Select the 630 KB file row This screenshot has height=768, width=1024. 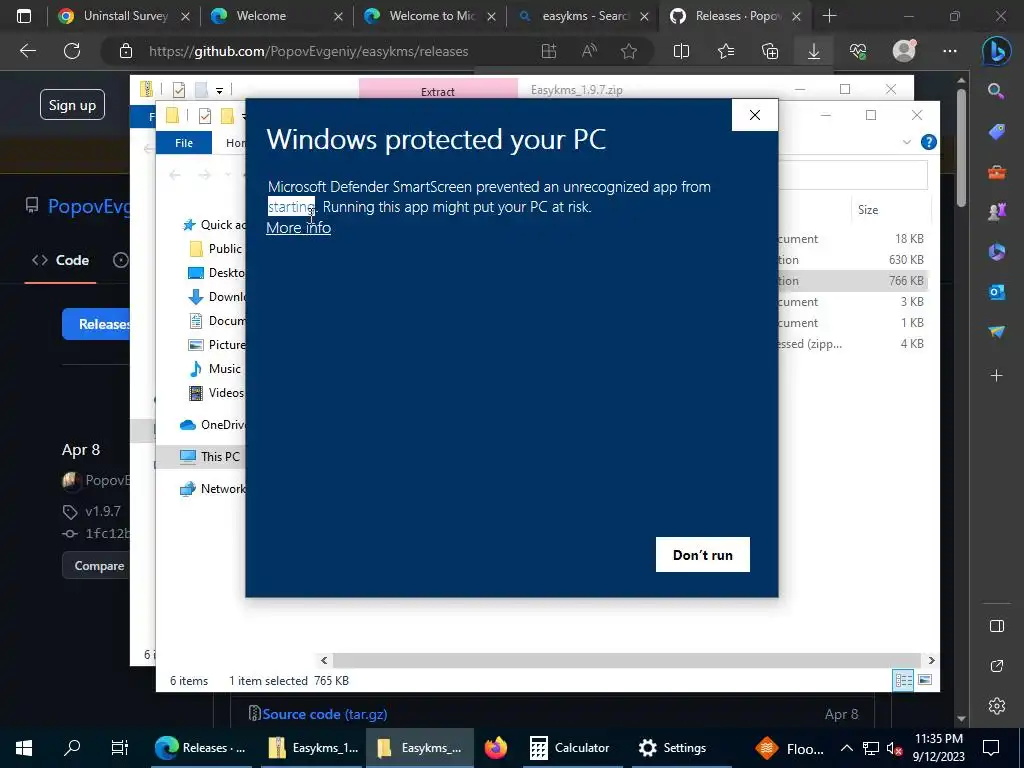click(x=852, y=260)
